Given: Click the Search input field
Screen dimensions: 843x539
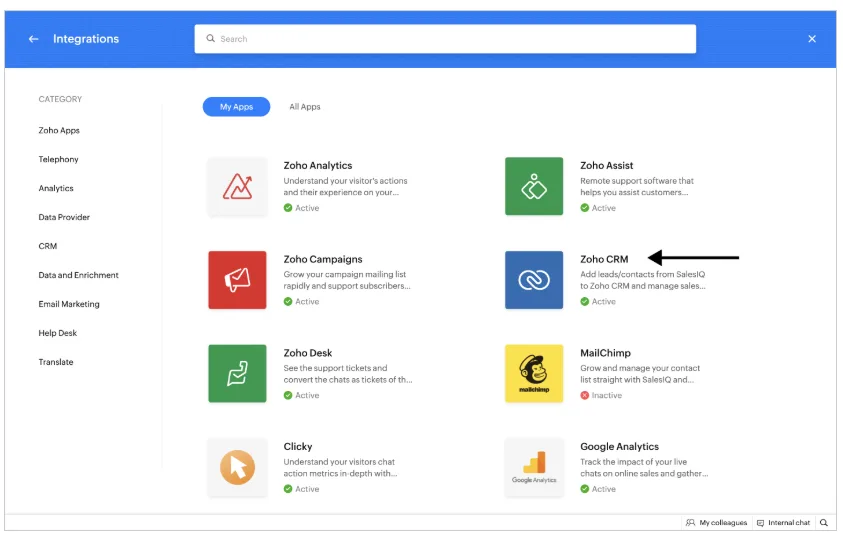Looking at the screenshot, I should 445,39.
